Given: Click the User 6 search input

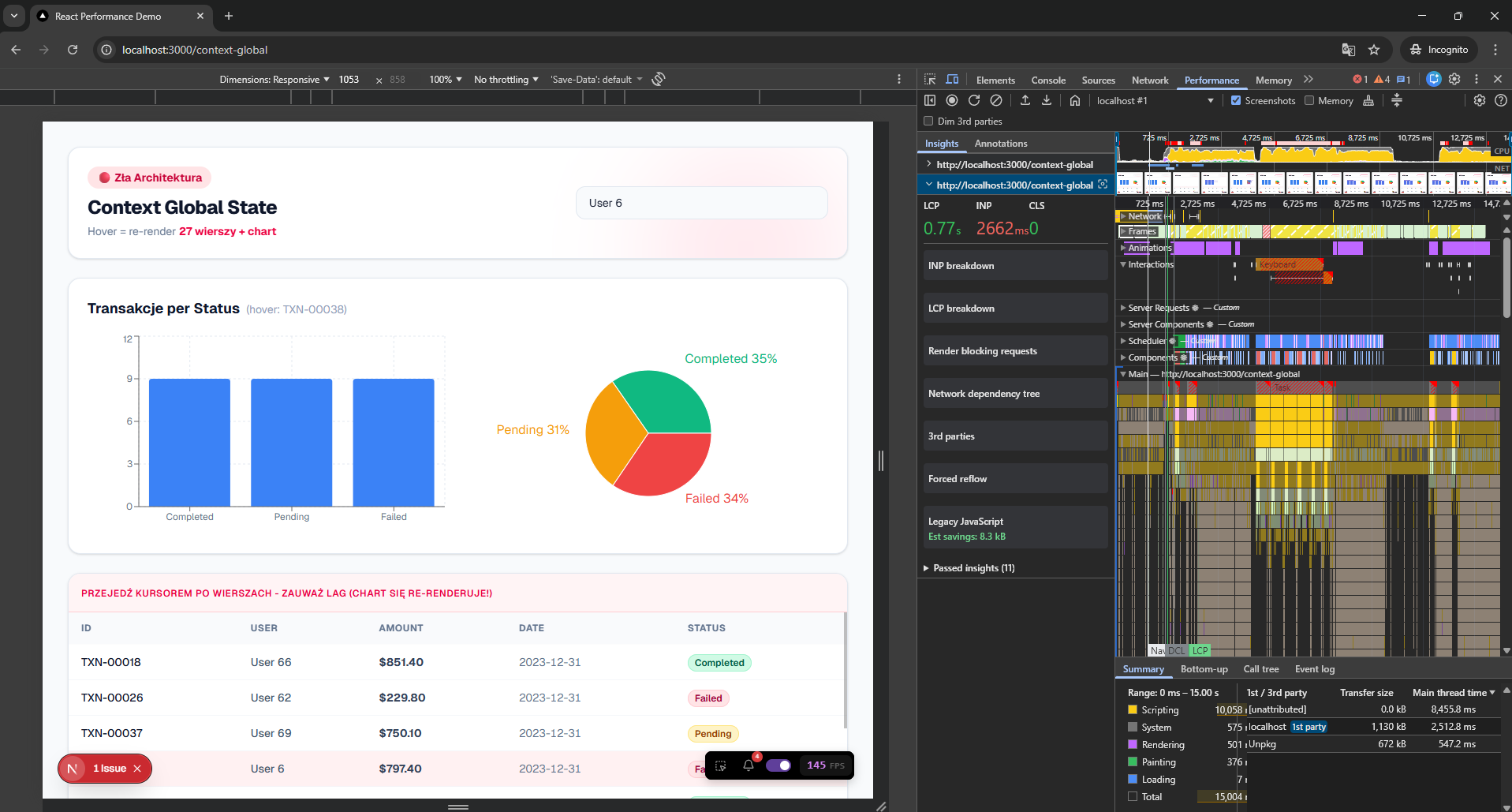Looking at the screenshot, I should 701,203.
